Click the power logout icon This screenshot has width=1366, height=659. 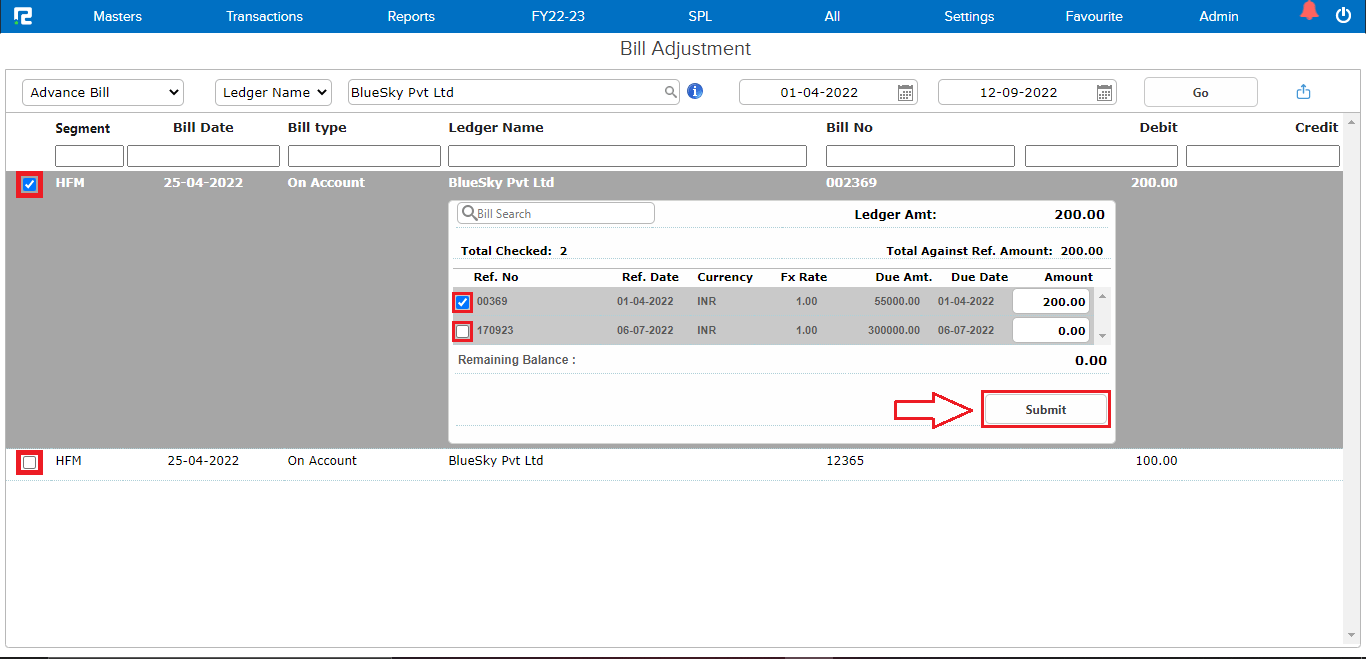(x=1343, y=15)
